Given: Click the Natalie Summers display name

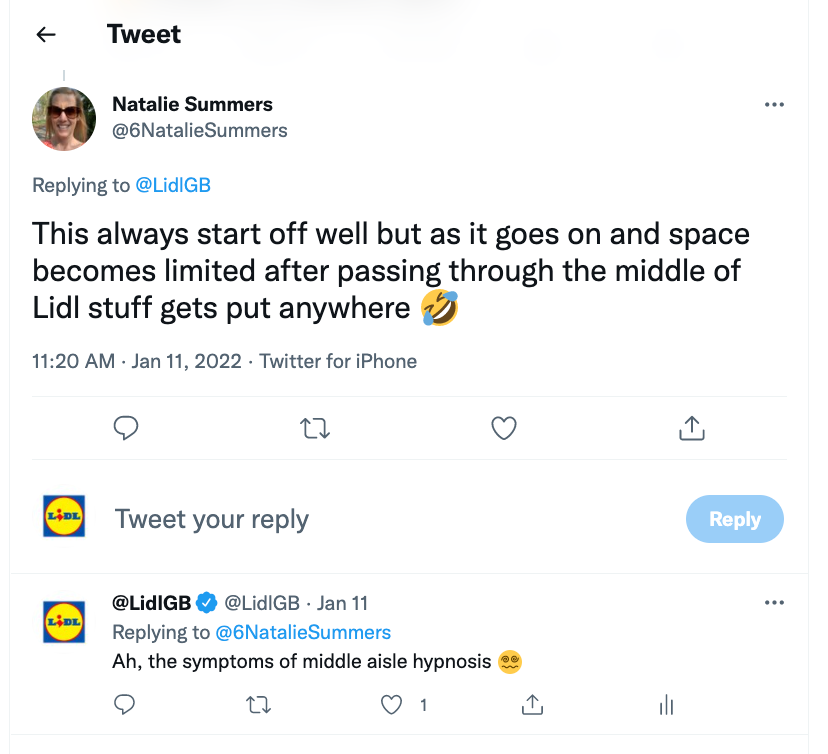Looking at the screenshot, I should tap(192, 104).
